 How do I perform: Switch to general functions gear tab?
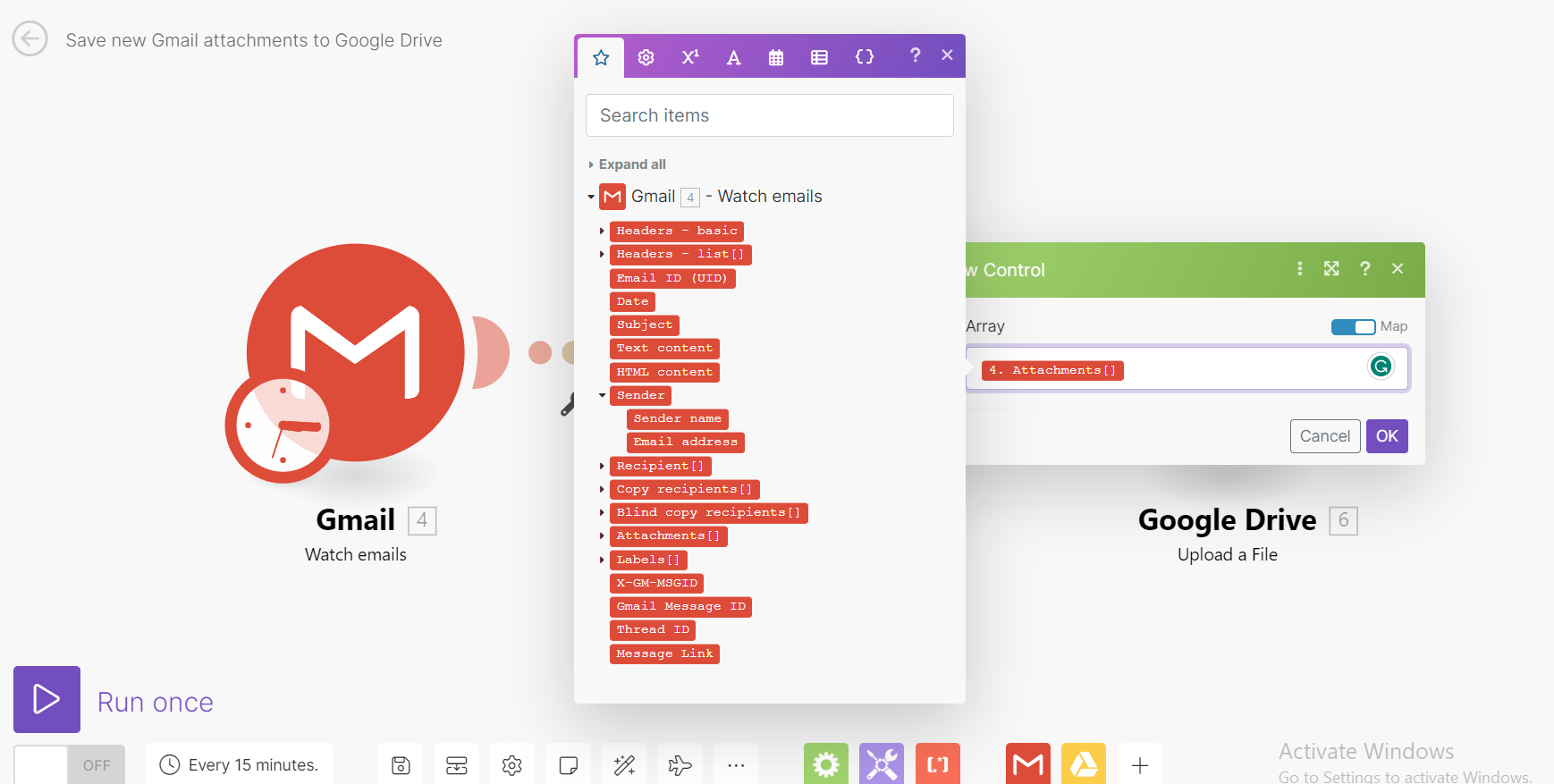[x=646, y=57]
